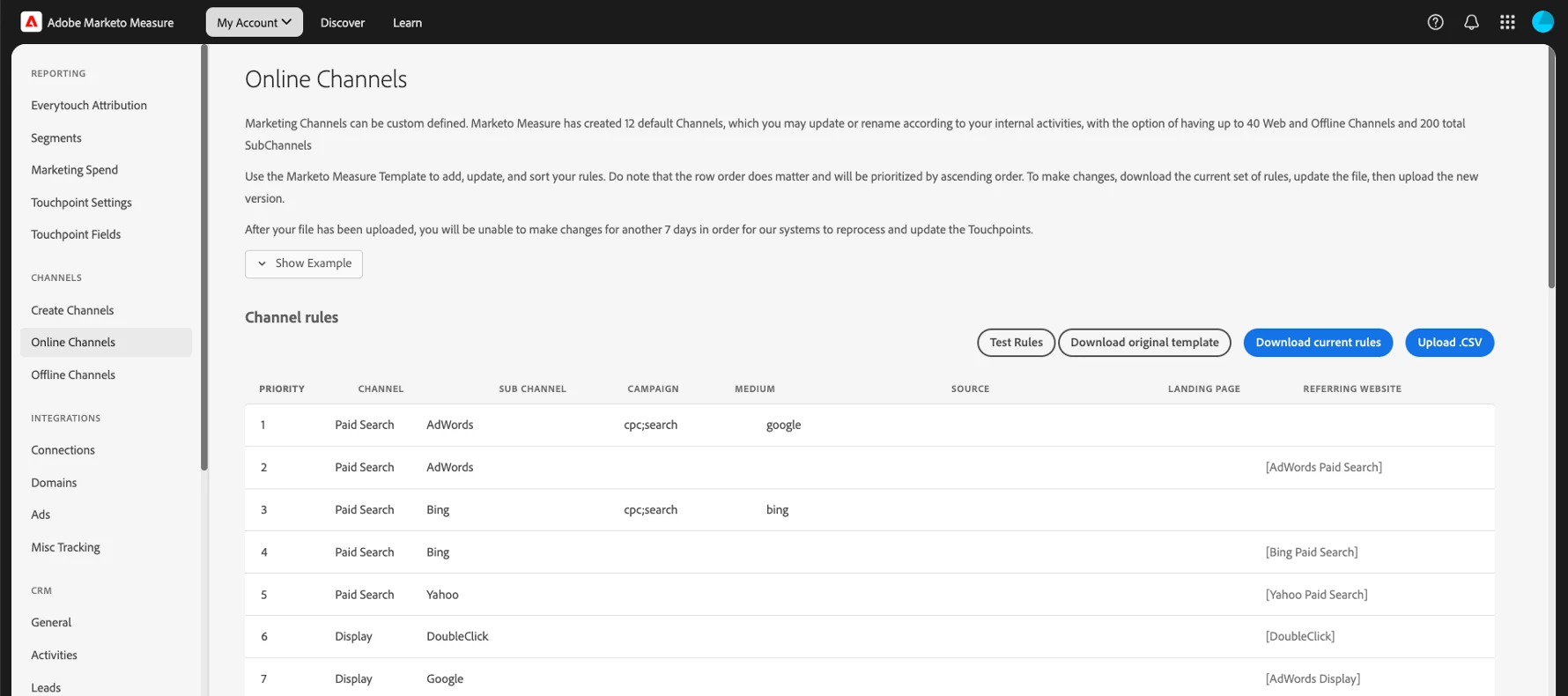The image size is (1568, 696).
Task: Click '[Bing Paid Search]' cell
Action: point(1312,552)
